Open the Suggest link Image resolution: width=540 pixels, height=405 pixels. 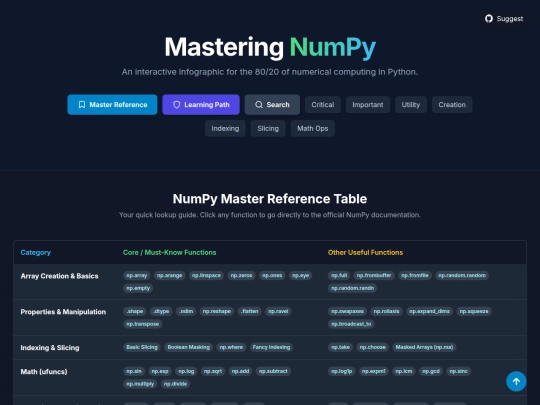coord(504,19)
